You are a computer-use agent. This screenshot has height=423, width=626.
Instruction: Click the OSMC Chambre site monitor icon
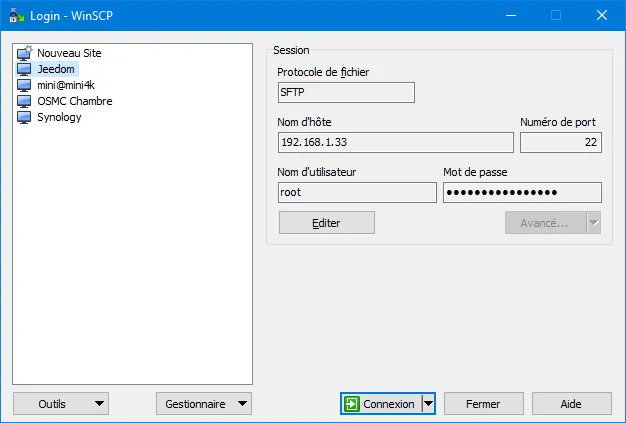(24, 101)
